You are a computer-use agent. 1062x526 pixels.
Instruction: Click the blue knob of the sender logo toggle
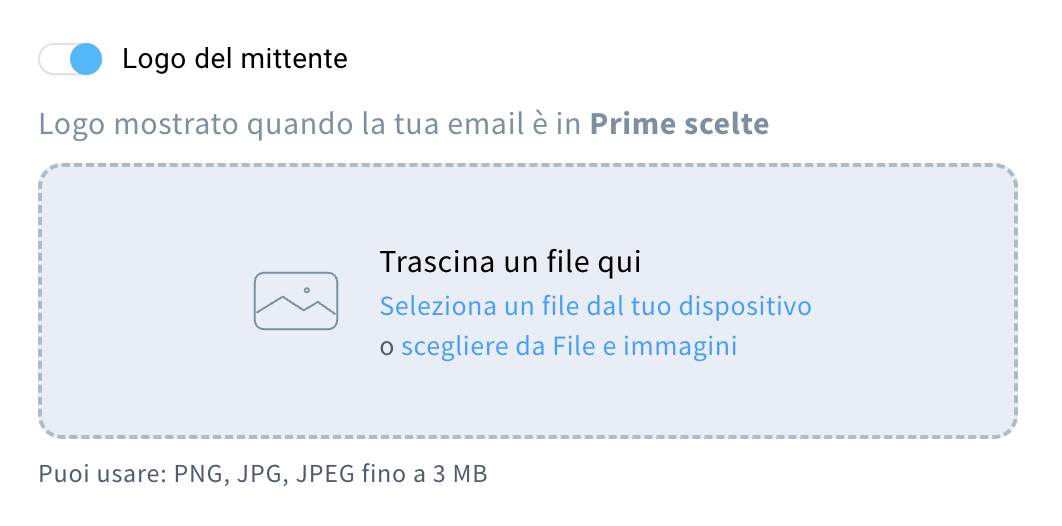click(87, 59)
